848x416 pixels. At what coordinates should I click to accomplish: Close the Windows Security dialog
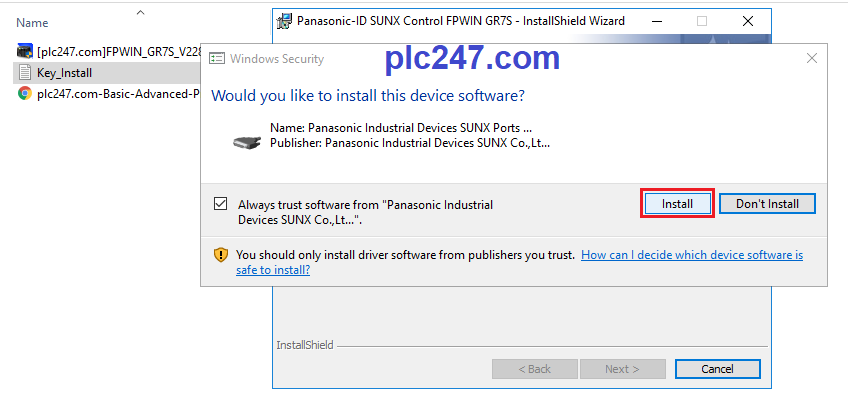point(811,58)
